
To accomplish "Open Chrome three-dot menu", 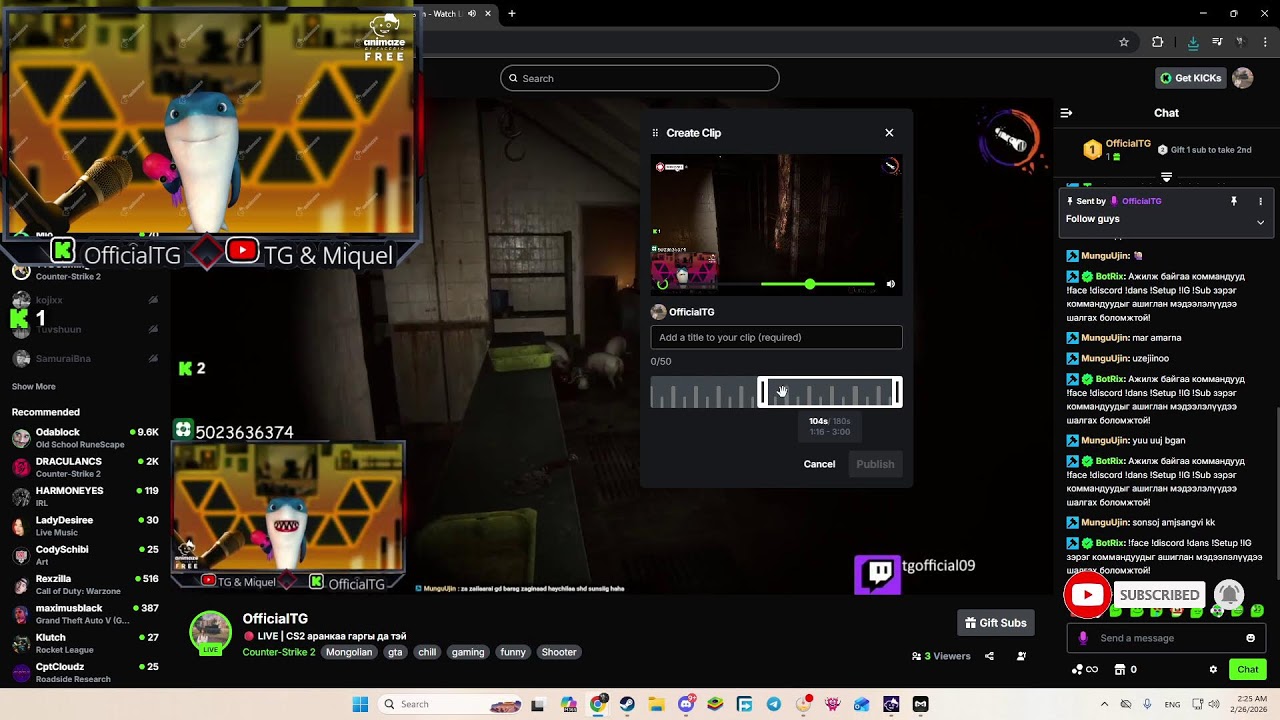I will click(x=1265, y=42).
